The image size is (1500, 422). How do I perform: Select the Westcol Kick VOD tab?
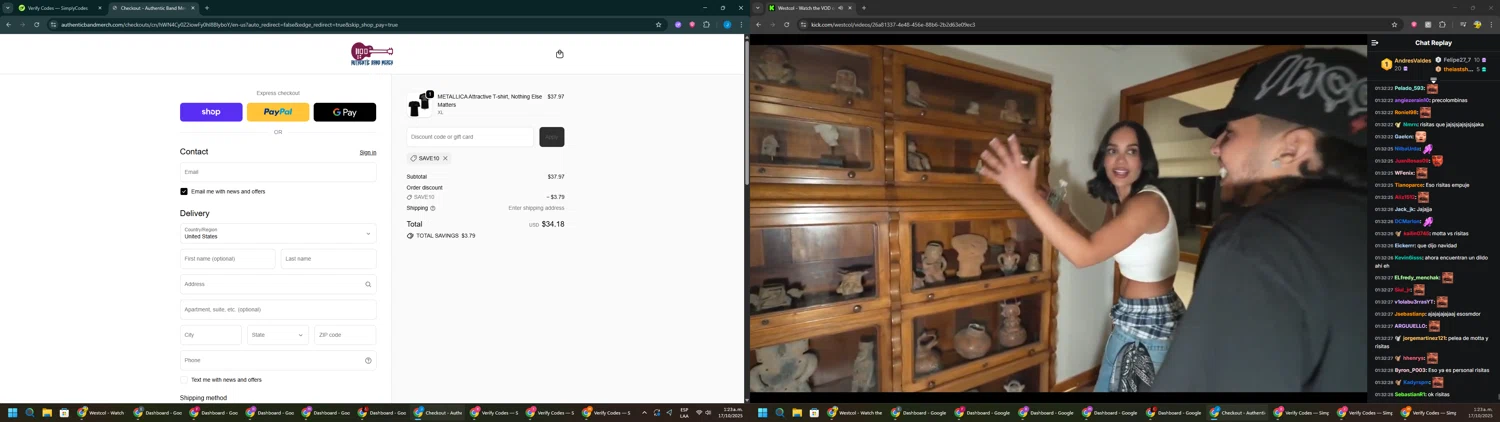pos(805,8)
